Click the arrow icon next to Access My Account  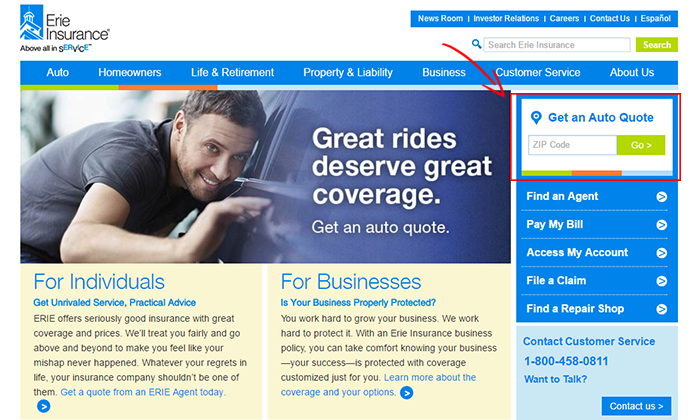pos(662,253)
